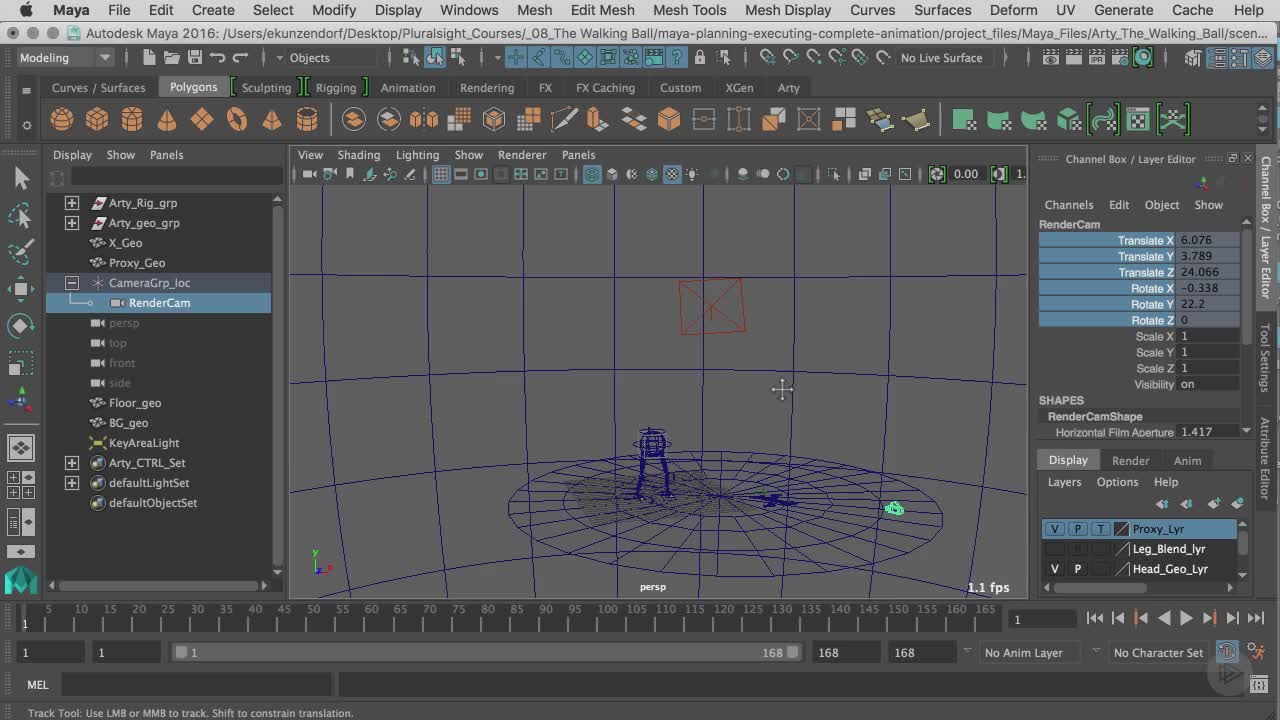Toggle visibility box of Leg_Blend_lyr
This screenshot has width=1280, height=720.
(1054, 549)
